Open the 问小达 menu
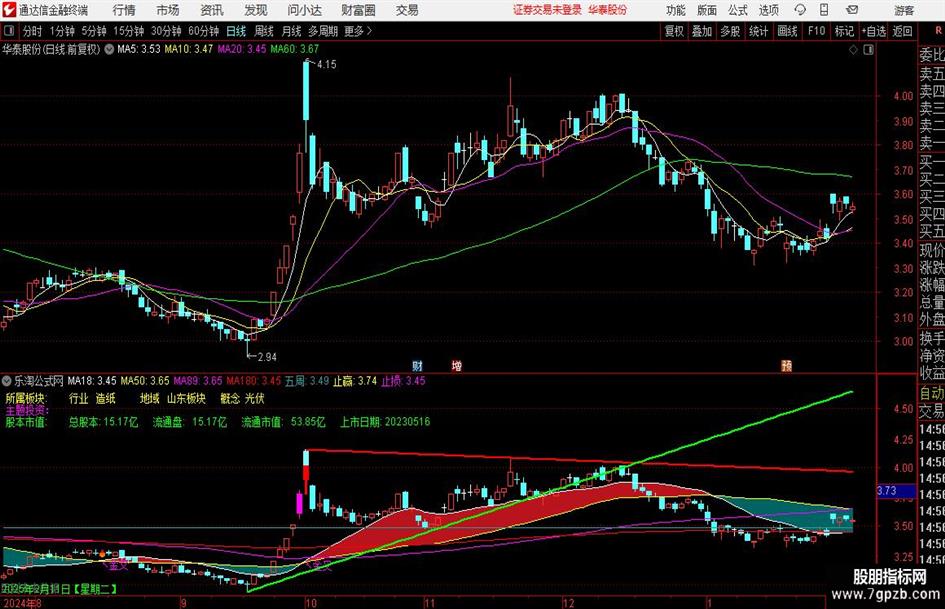945x609 pixels. [304, 10]
